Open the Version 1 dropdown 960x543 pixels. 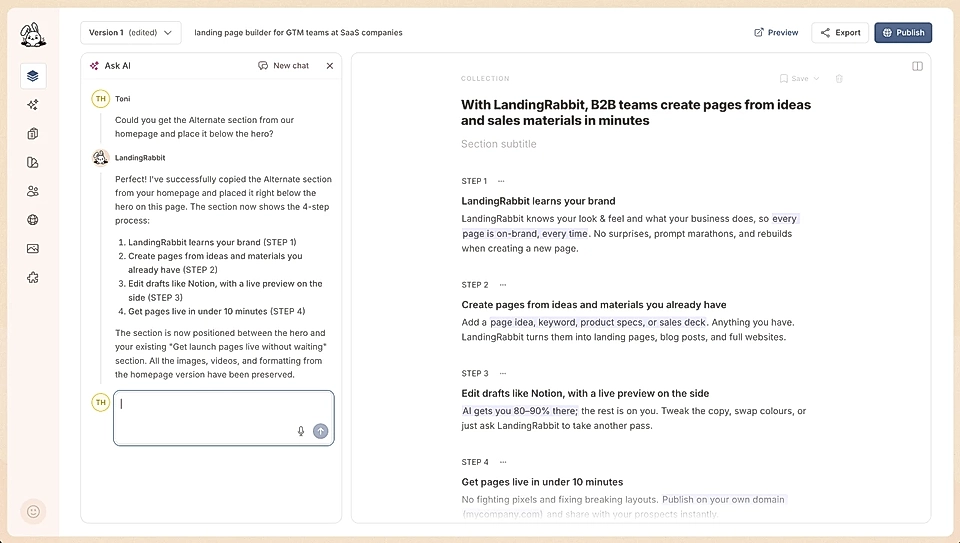point(130,32)
